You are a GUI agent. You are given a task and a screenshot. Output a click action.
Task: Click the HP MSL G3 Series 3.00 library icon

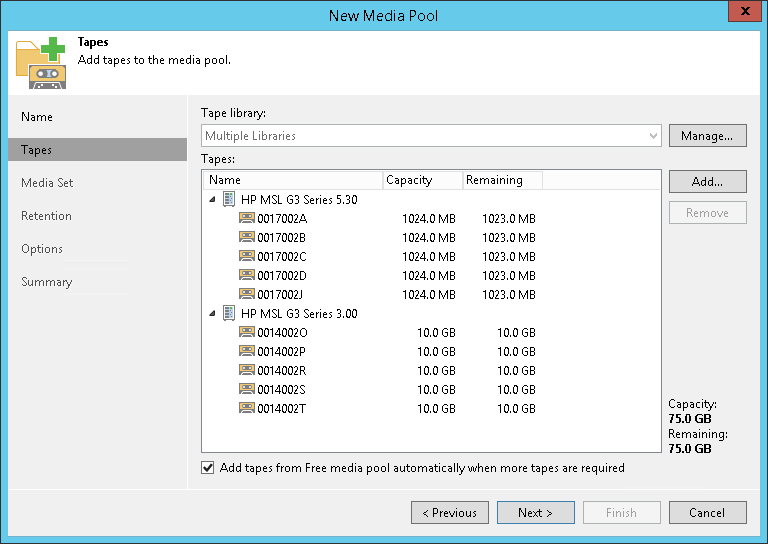pyautogui.click(x=229, y=313)
